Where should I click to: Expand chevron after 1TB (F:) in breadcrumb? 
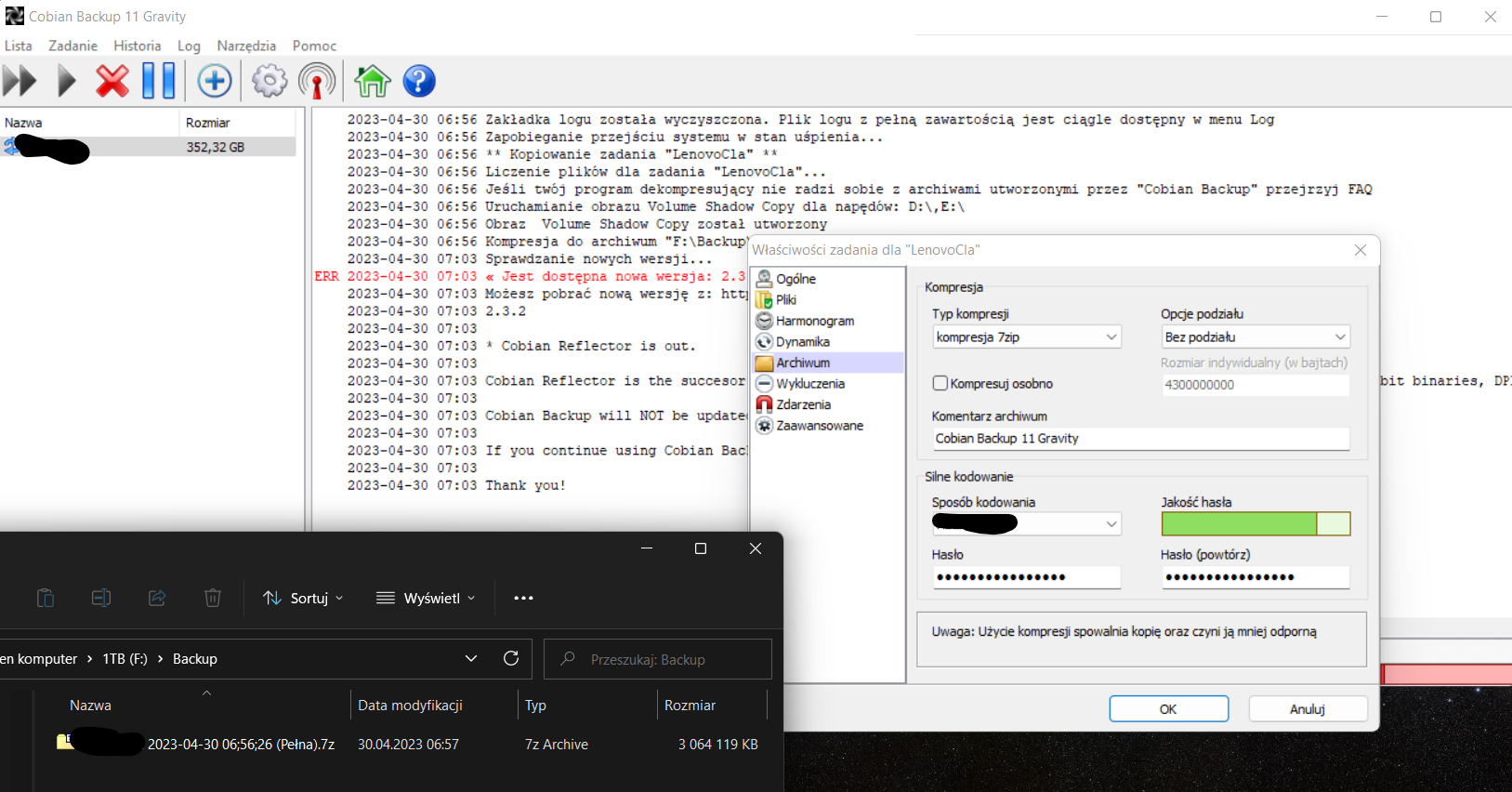click(x=160, y=658)
